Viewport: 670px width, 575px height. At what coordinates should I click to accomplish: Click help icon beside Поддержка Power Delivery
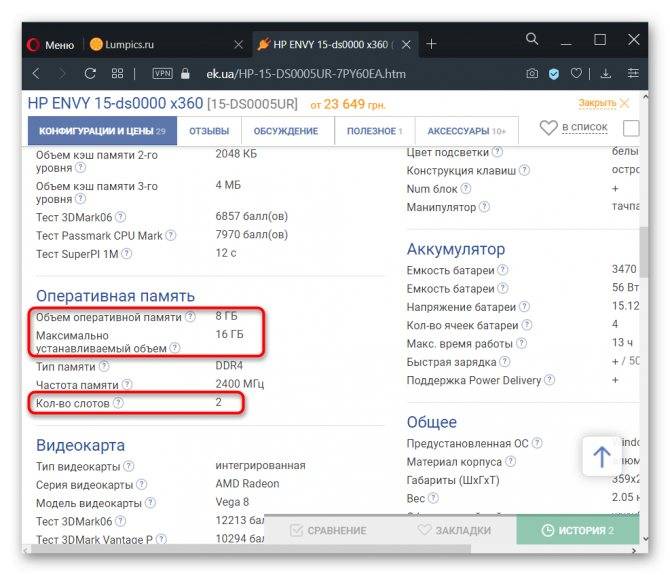pyautogui.click(x=550, y=380)
